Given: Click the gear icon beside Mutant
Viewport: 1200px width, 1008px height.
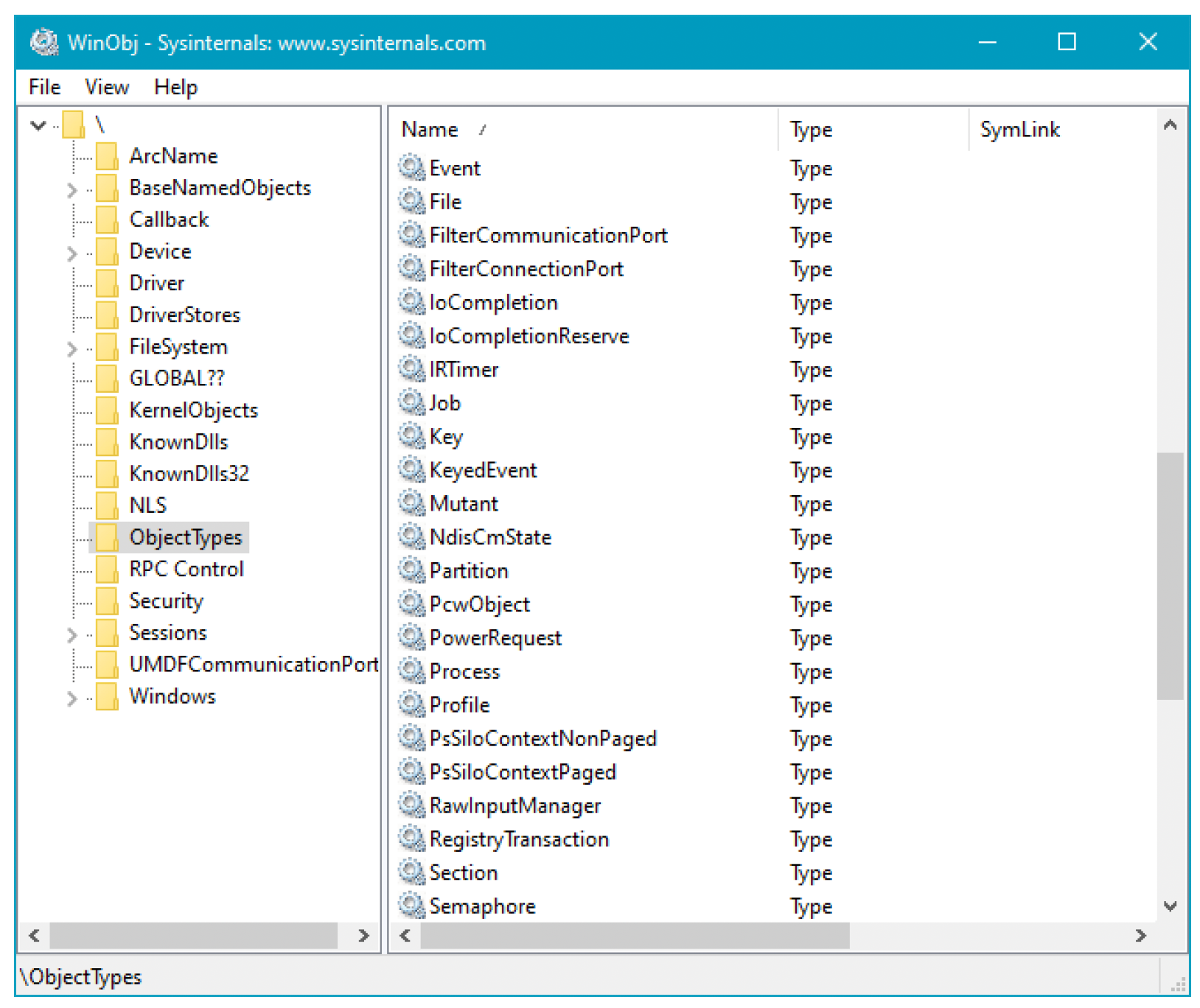Looking at the screenshot, I should pyautogui.click(x=411, y=503).
